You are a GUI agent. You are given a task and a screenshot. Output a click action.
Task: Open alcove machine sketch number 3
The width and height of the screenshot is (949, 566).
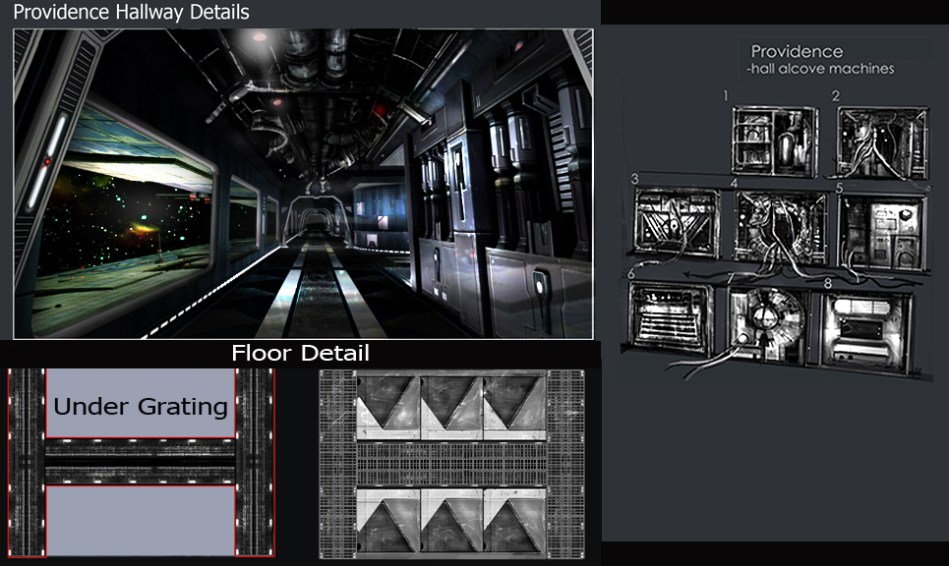[677, 222]
